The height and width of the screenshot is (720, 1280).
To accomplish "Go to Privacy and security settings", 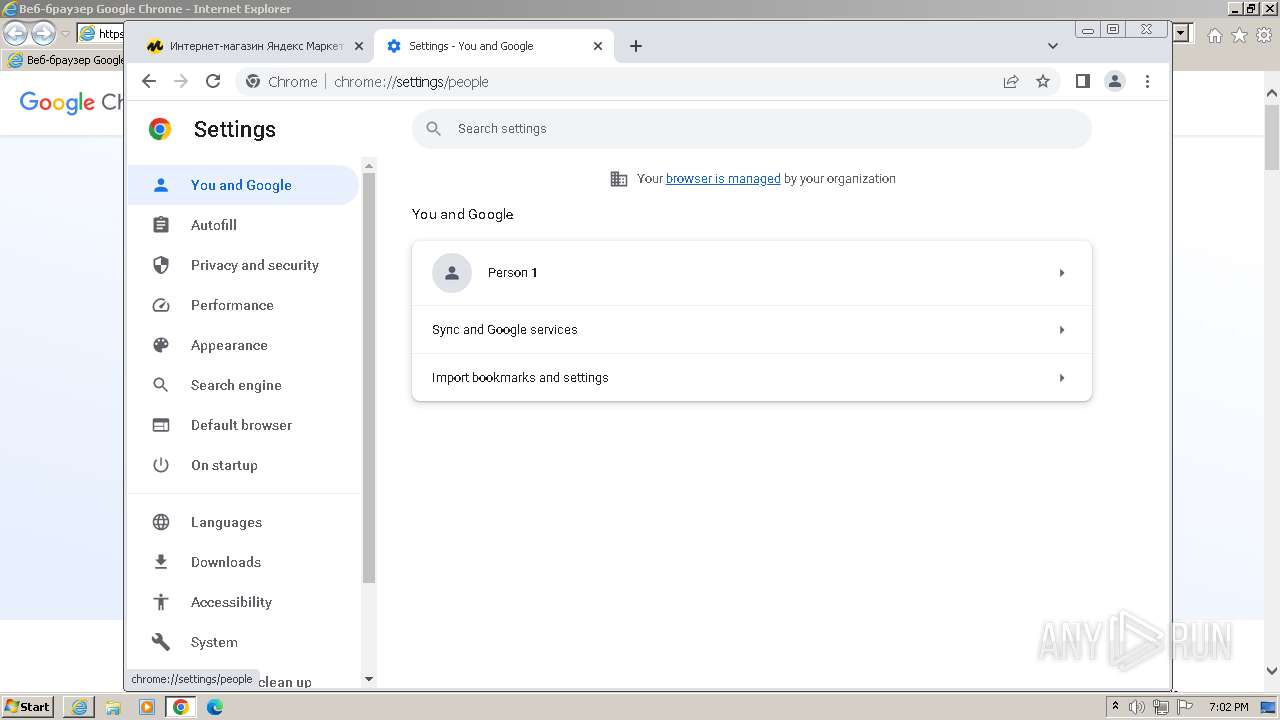I will click(x=255, y=265).
